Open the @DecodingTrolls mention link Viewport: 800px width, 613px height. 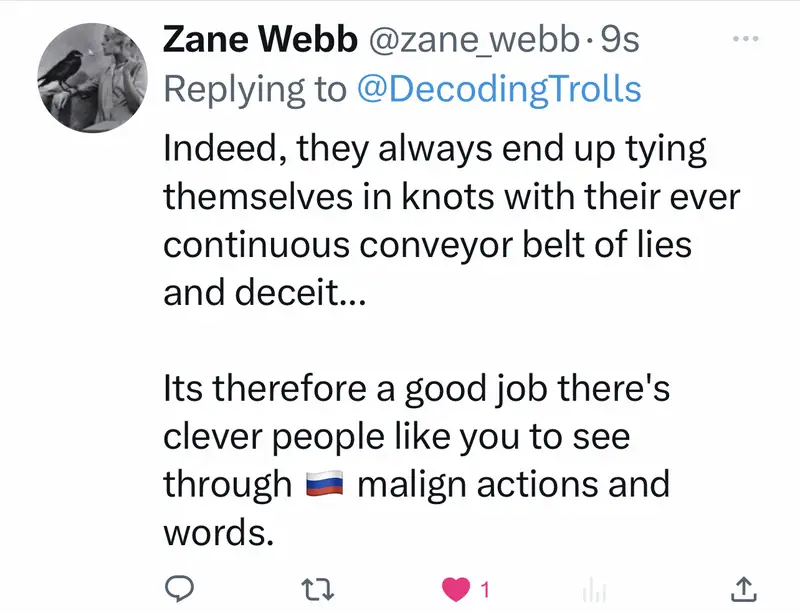[x=498, y=89]
